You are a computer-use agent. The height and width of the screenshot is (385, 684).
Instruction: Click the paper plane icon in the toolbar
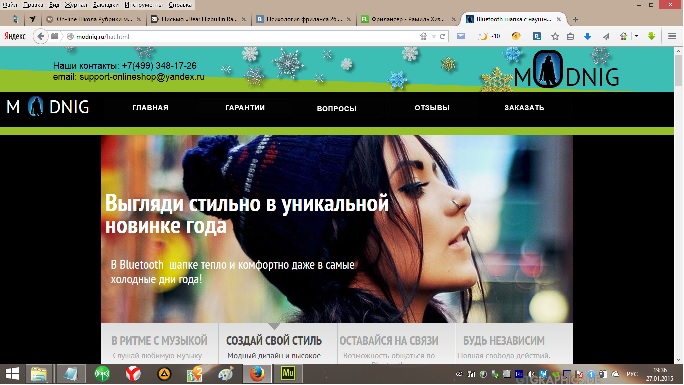click(606, 36)
